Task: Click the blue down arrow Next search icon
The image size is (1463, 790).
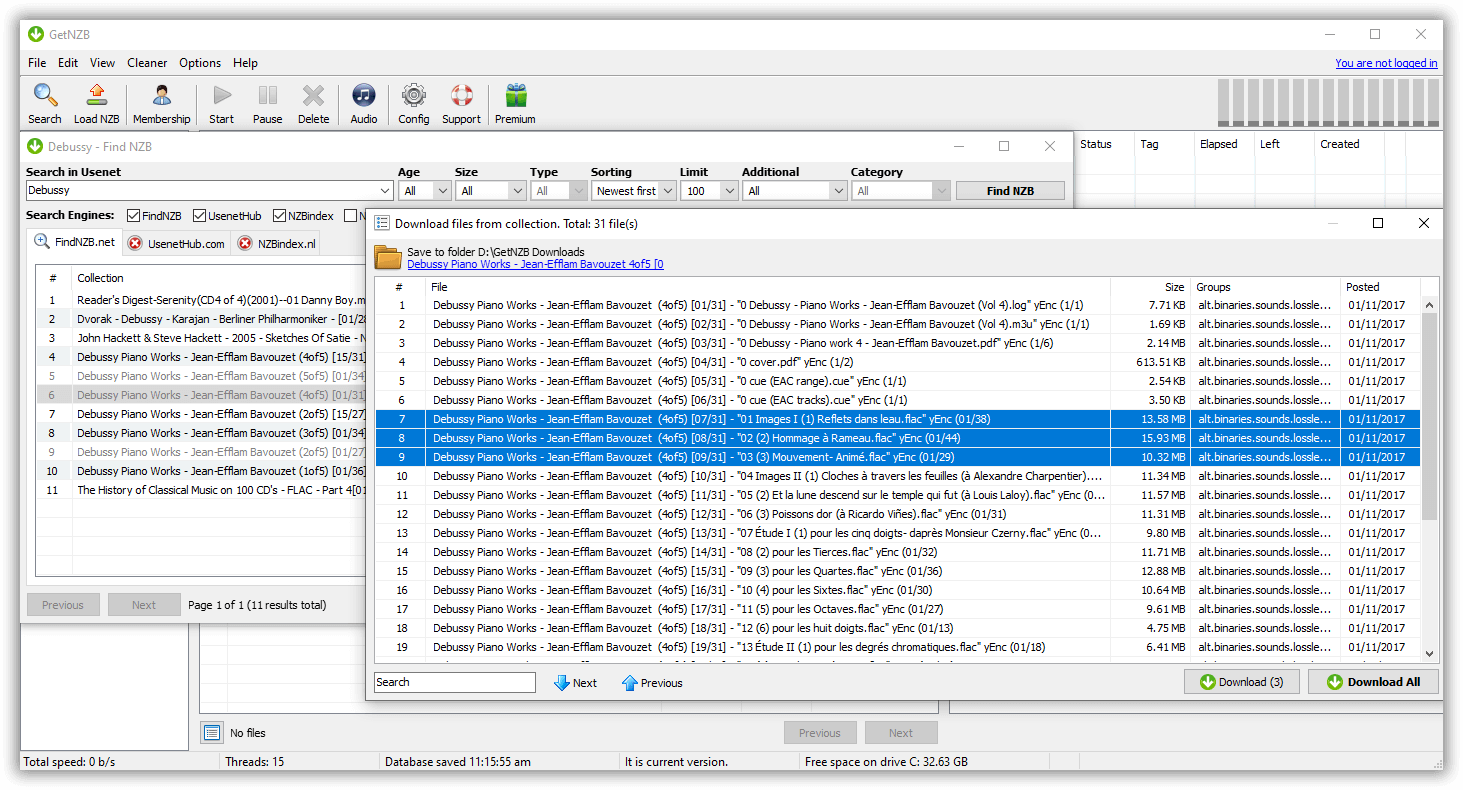Action: (562, 683)
